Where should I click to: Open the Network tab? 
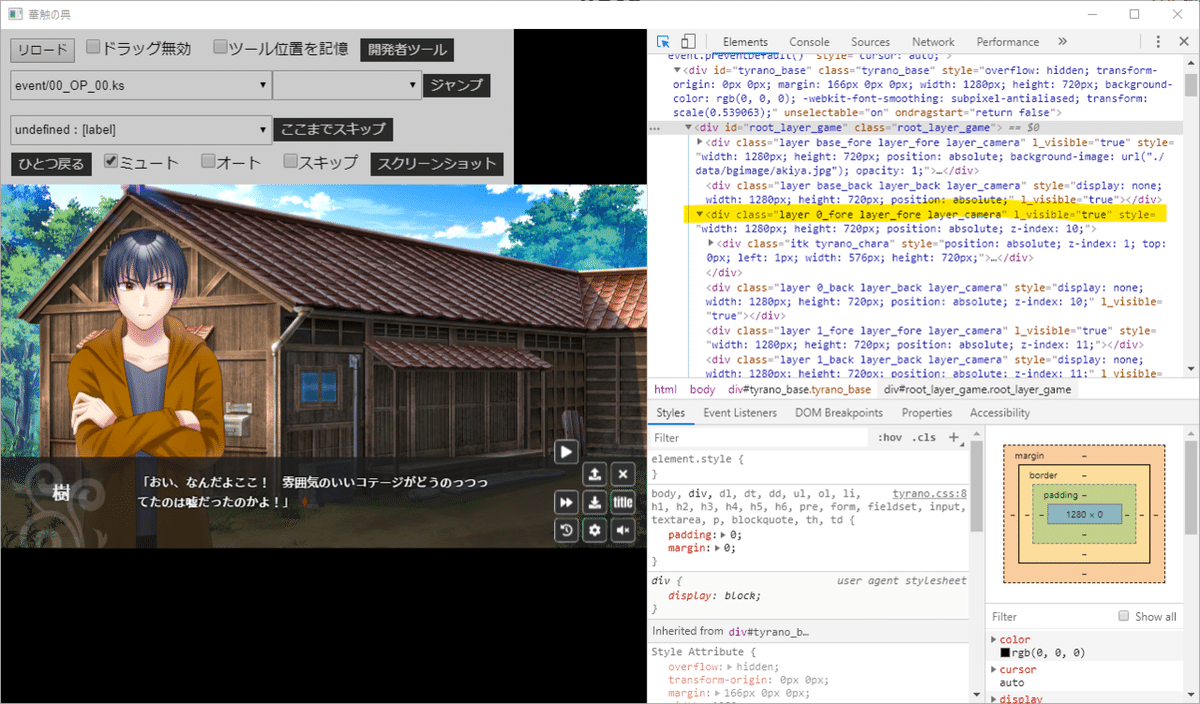tap(933, 42)
